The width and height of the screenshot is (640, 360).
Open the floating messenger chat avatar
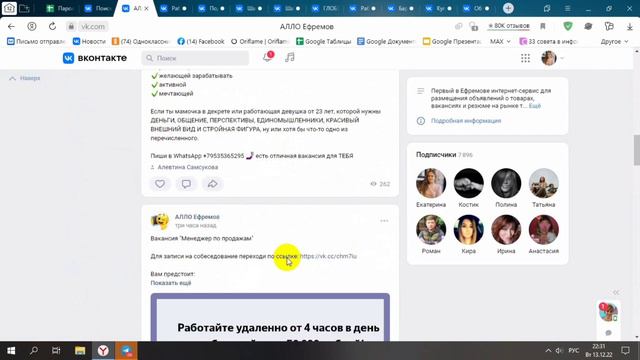(608, 313)
